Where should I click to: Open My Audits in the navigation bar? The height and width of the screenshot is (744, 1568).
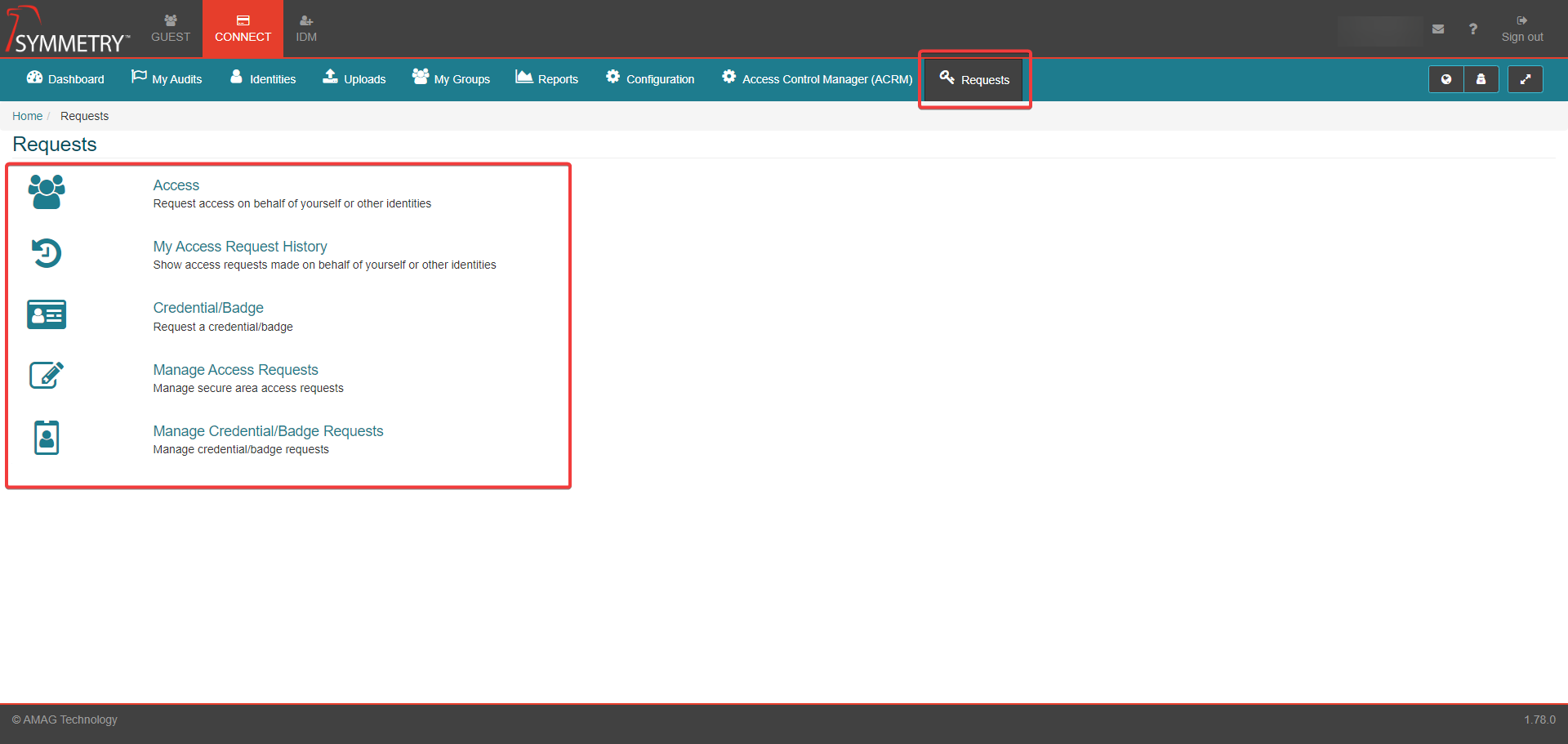[167, 79]
